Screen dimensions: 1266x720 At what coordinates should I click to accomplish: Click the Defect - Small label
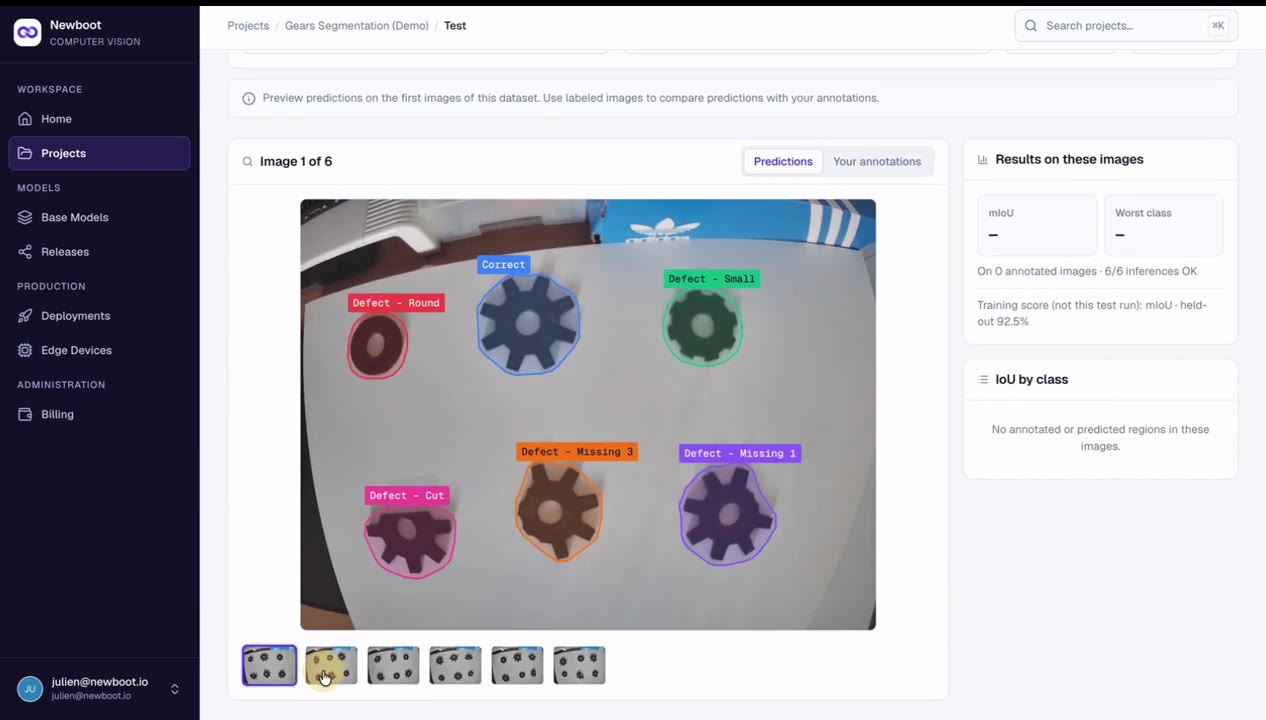coord(712,279)
